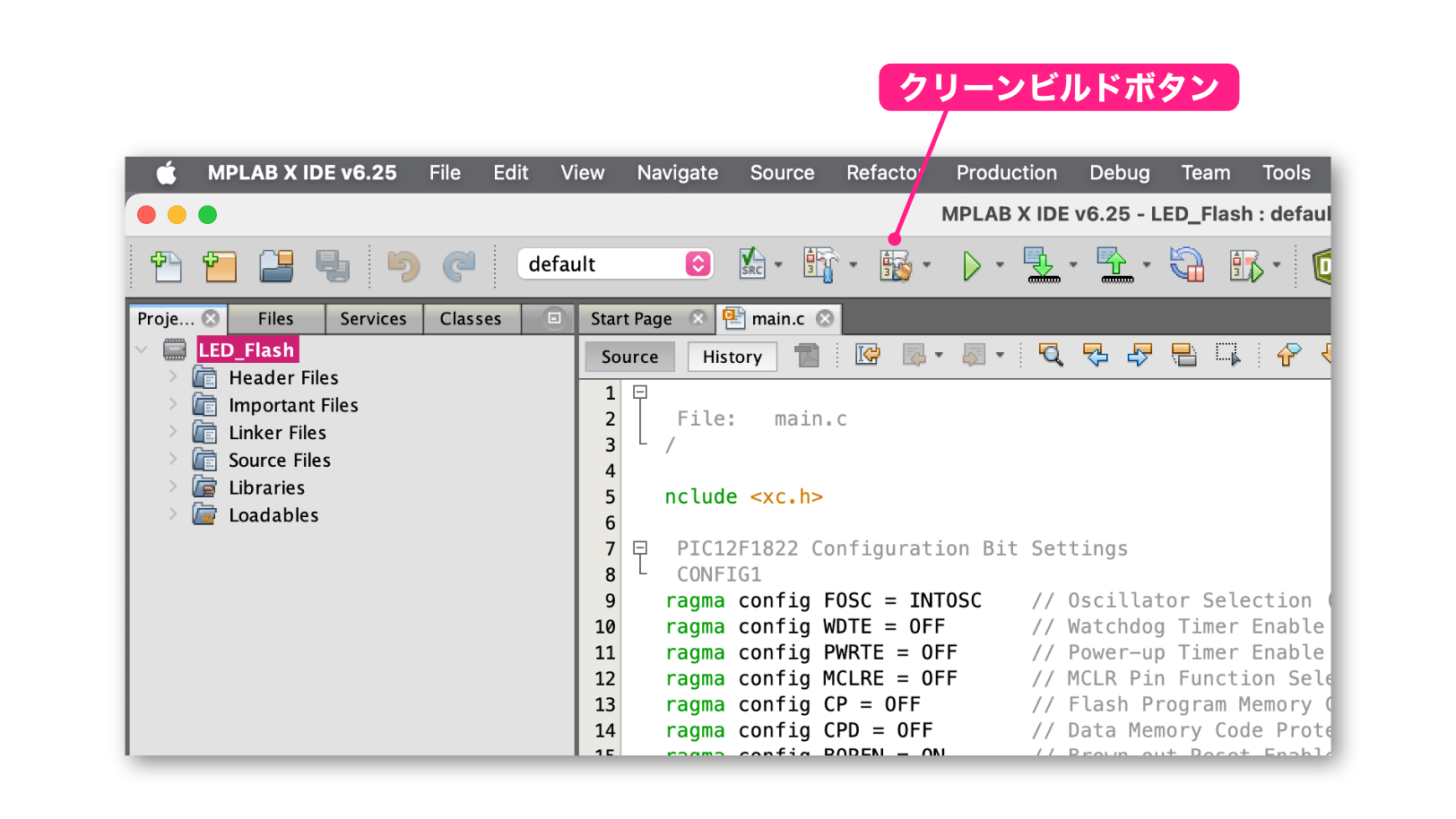Expand the Source Files folder

click(x=173, y=459)
